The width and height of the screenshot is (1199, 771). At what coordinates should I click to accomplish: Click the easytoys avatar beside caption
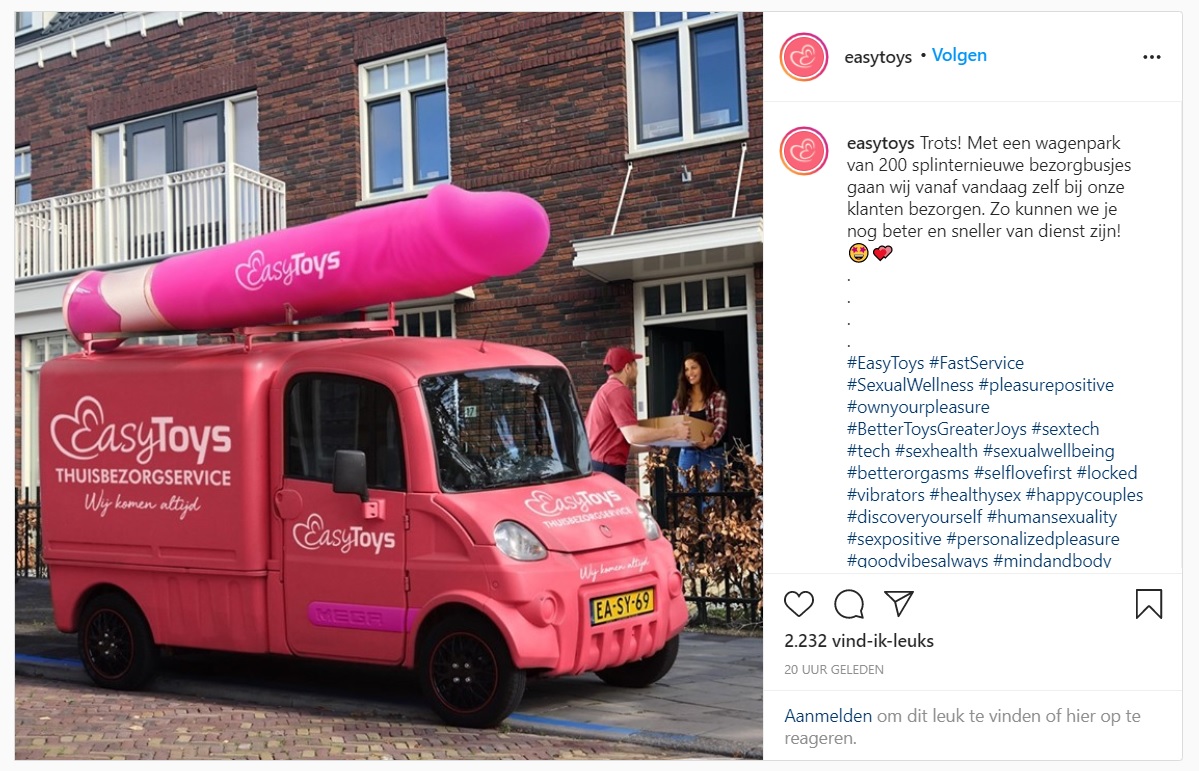(x=804, y=151)
